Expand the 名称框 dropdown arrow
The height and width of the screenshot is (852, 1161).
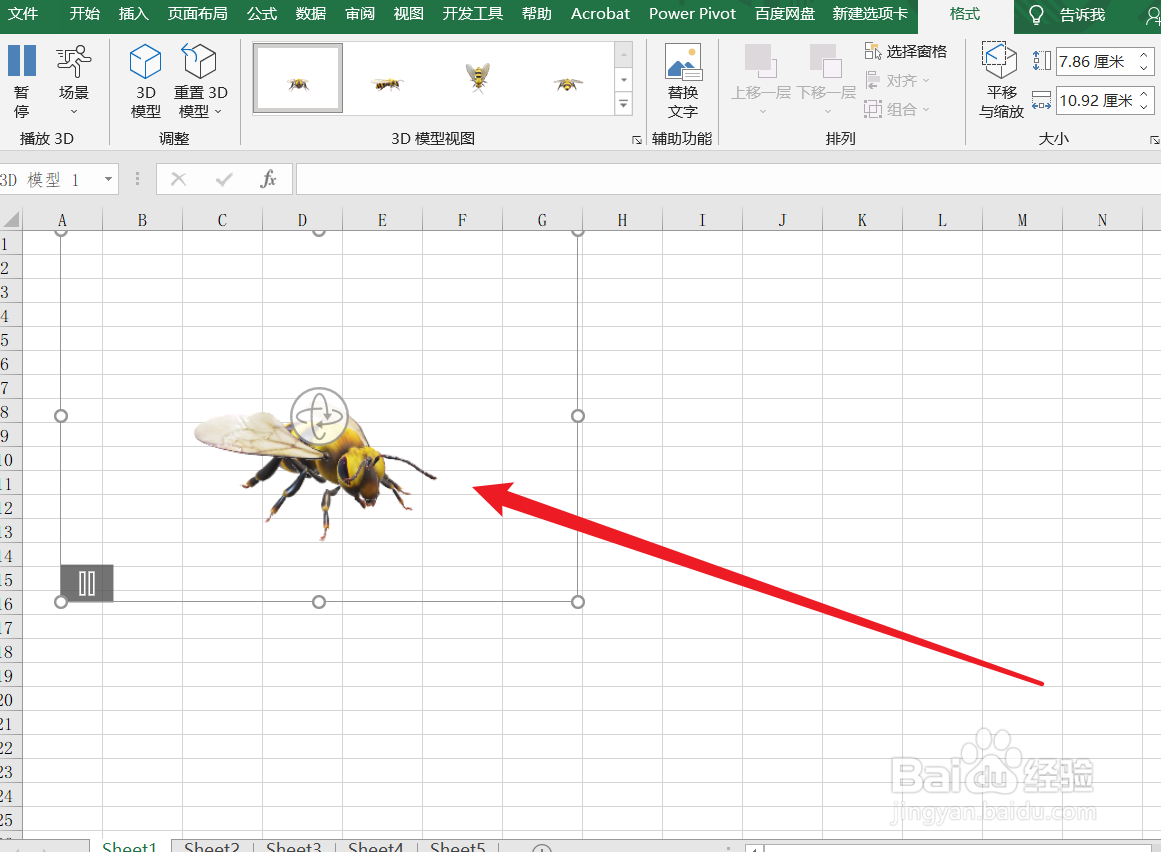(x=110, y=179)
